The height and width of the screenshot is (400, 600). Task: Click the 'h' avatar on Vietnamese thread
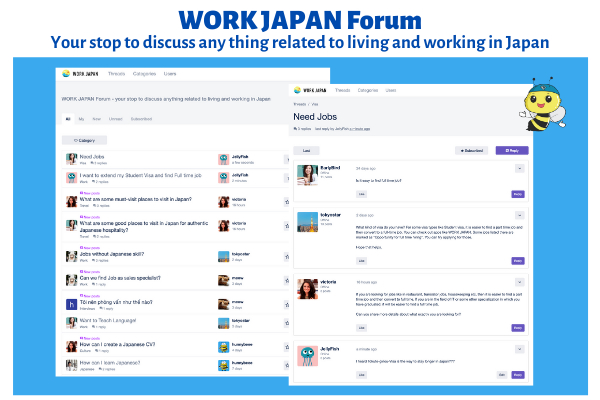pos(72,302)
